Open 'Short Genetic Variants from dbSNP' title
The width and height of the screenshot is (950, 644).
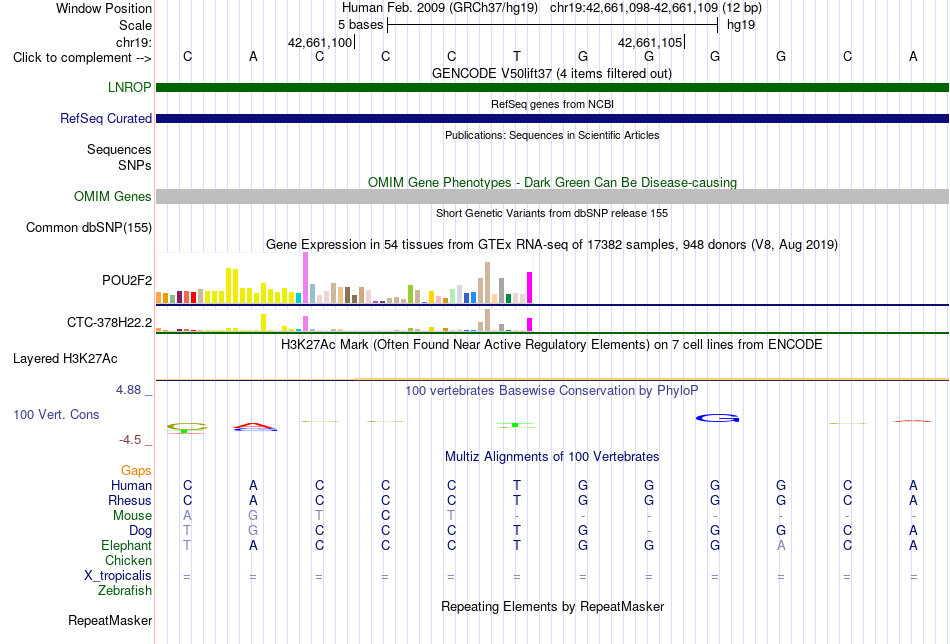(552, 213)
